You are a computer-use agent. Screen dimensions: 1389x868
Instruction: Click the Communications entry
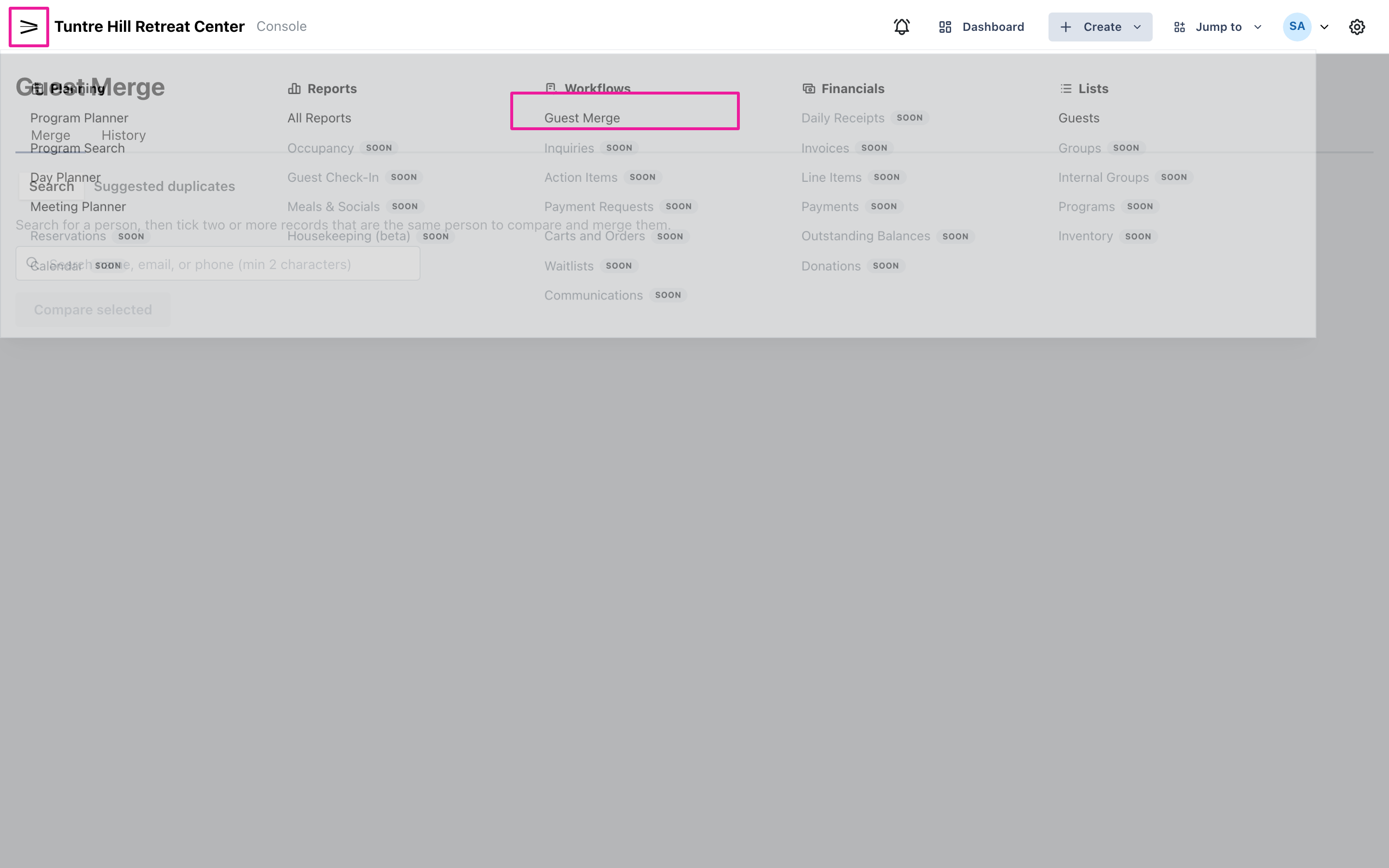(x=594, y=295)
